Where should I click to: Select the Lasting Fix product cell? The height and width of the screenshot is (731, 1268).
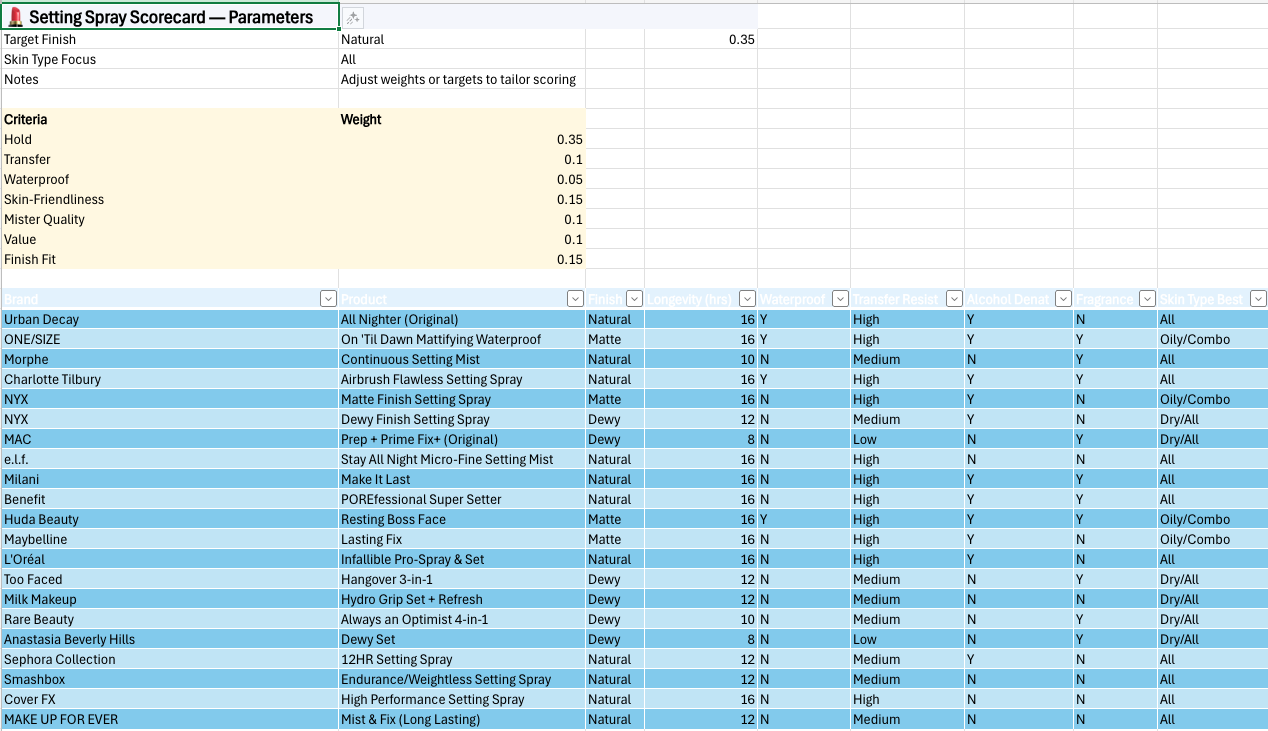[x=462, y=539]
